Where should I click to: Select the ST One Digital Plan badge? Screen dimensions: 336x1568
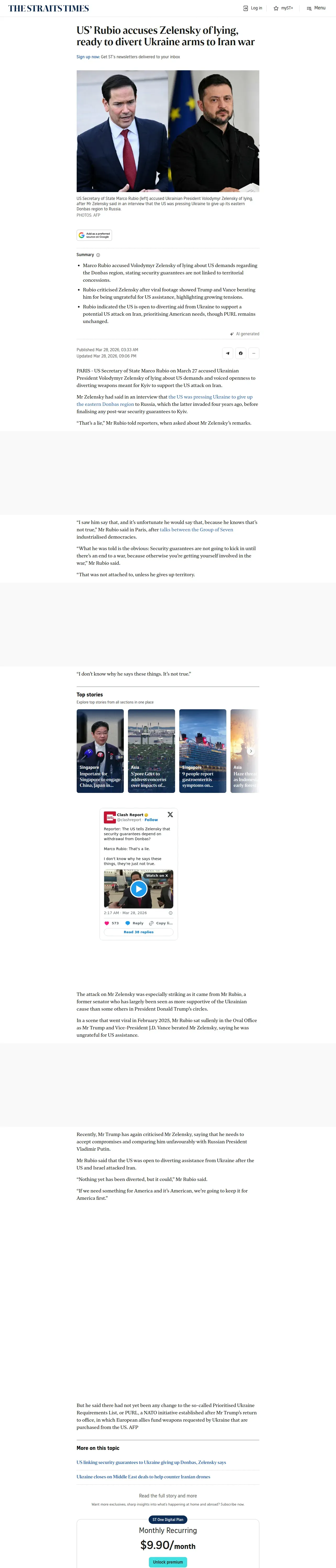pyautogui.click(x=168, y=1519)
